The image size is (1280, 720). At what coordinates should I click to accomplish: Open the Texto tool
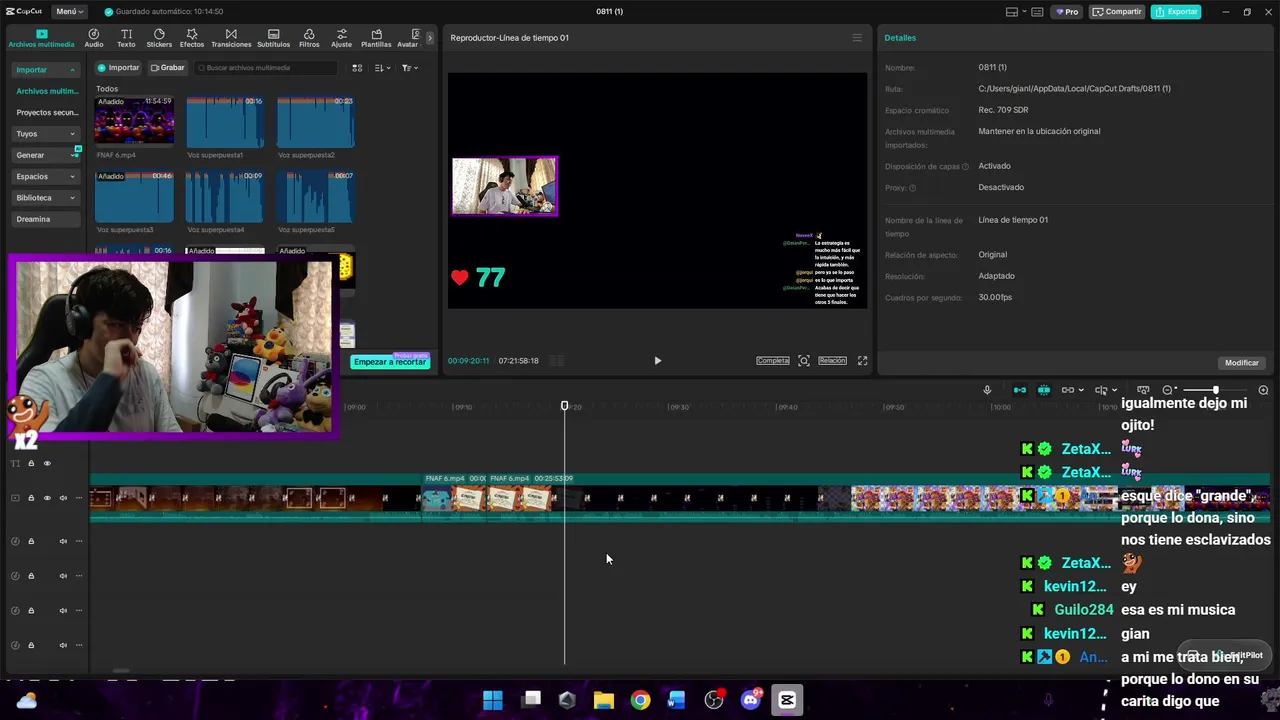click(126, 38)
